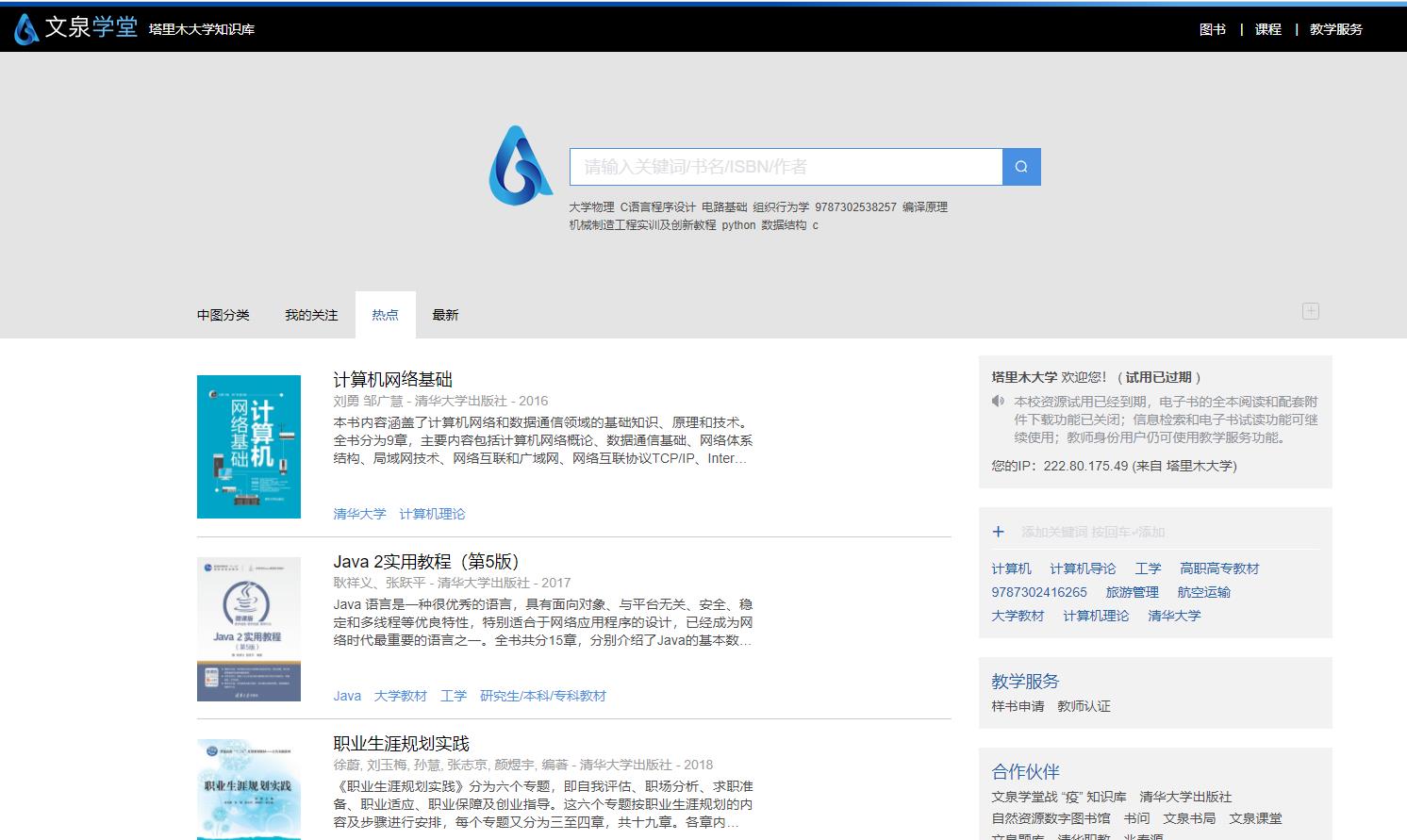Viewport: 1407px width, 840px height.
Task: Click the Wenquan Xuetang logo in header
Action: point(76,28)
